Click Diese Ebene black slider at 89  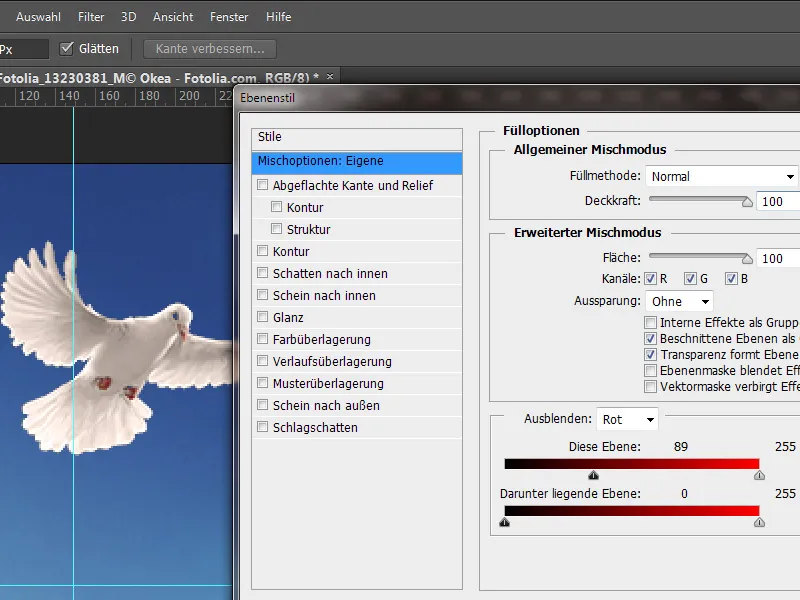(593, 476)
